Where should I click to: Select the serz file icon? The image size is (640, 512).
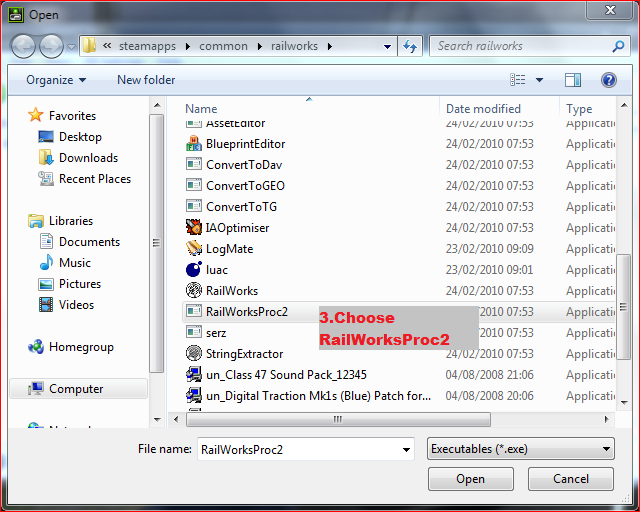coord(194,332)
